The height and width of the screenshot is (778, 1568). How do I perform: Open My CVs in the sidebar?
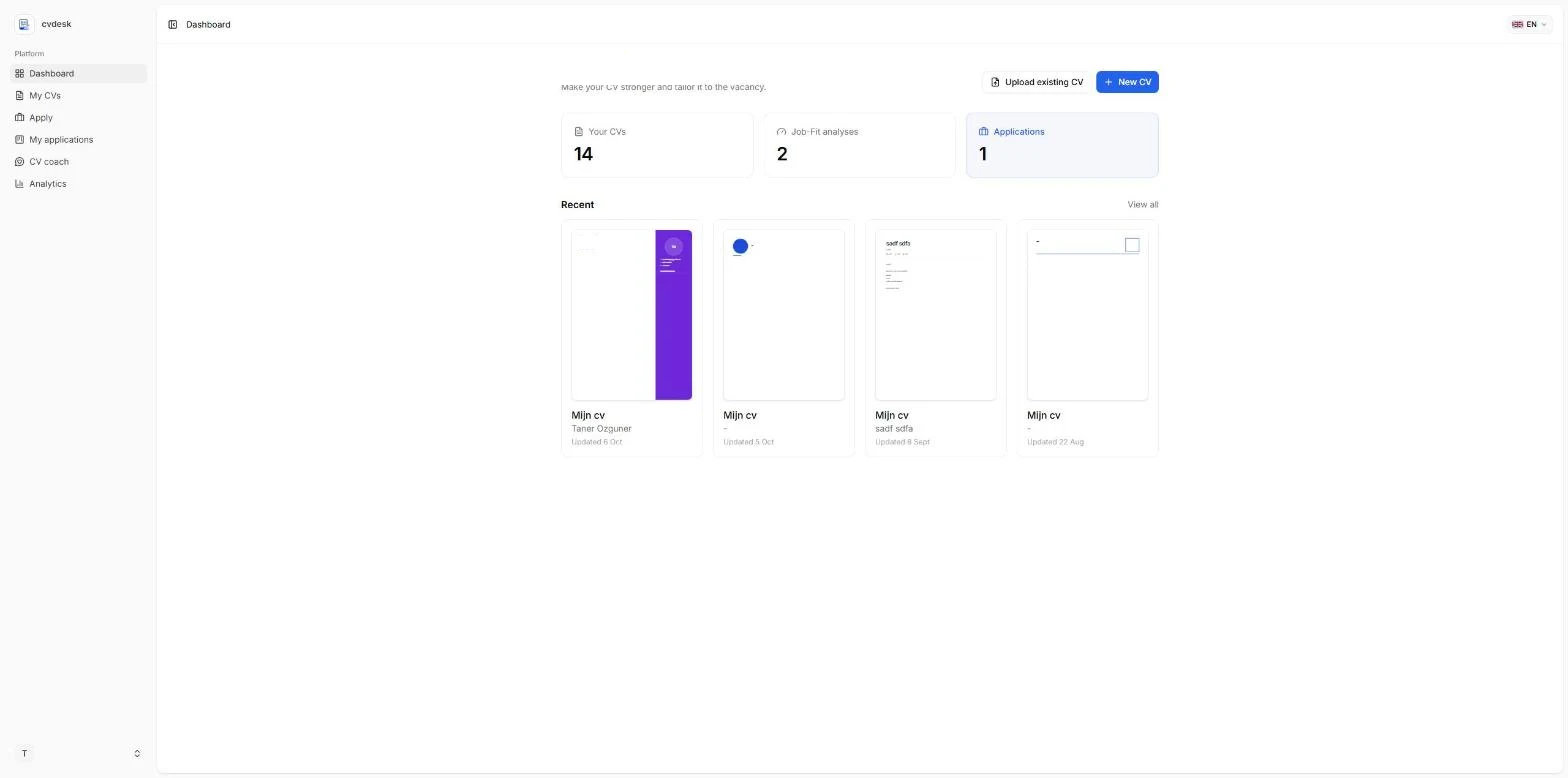(x=78, y=95)
